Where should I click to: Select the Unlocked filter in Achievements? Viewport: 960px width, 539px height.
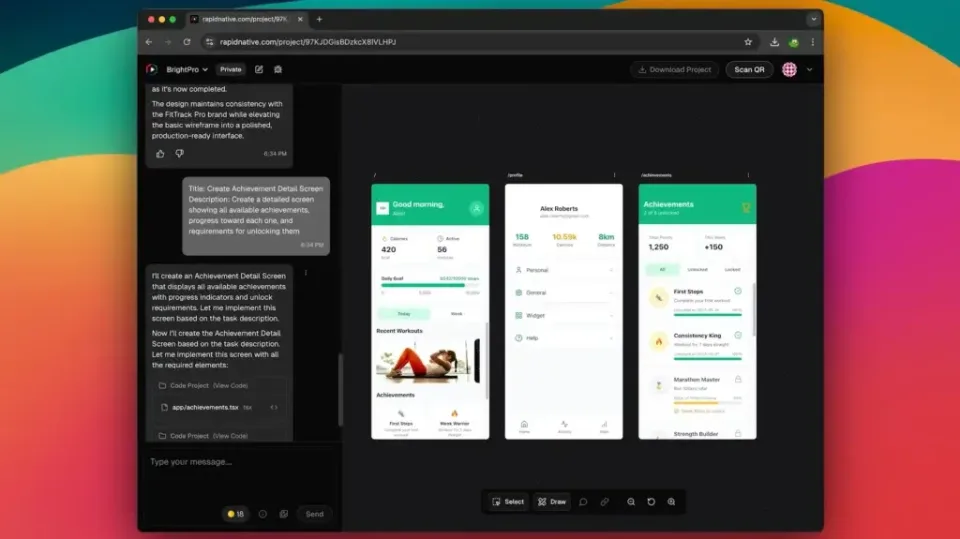coord(697,270)
